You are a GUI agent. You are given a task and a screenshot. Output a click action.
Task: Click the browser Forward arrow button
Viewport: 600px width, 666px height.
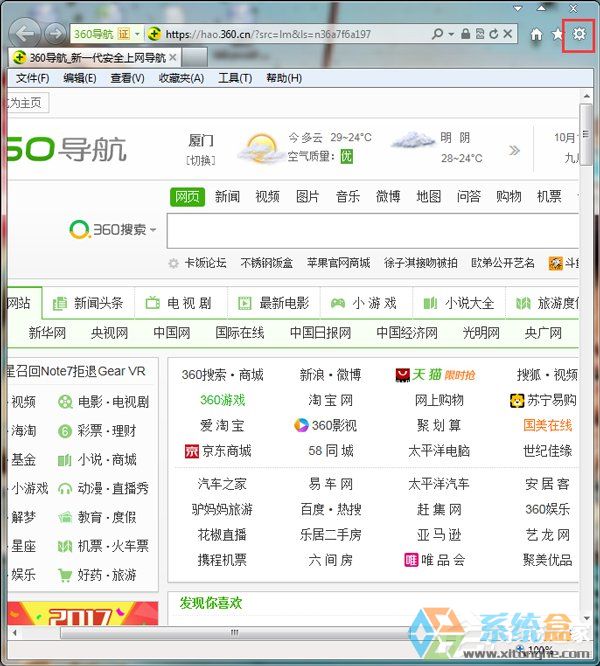click(55, 34)
